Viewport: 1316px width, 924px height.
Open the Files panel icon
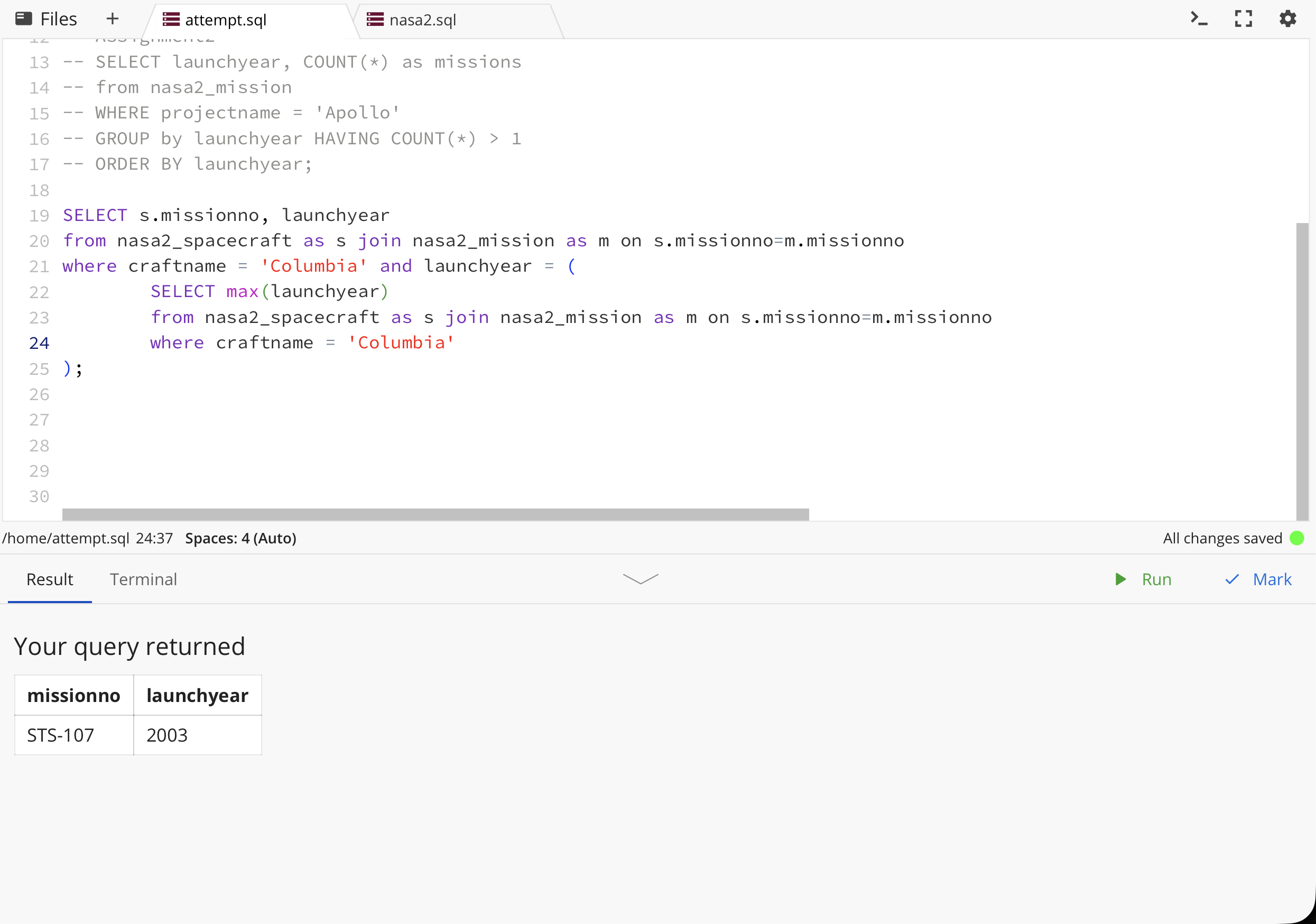[x=23, y=19]
